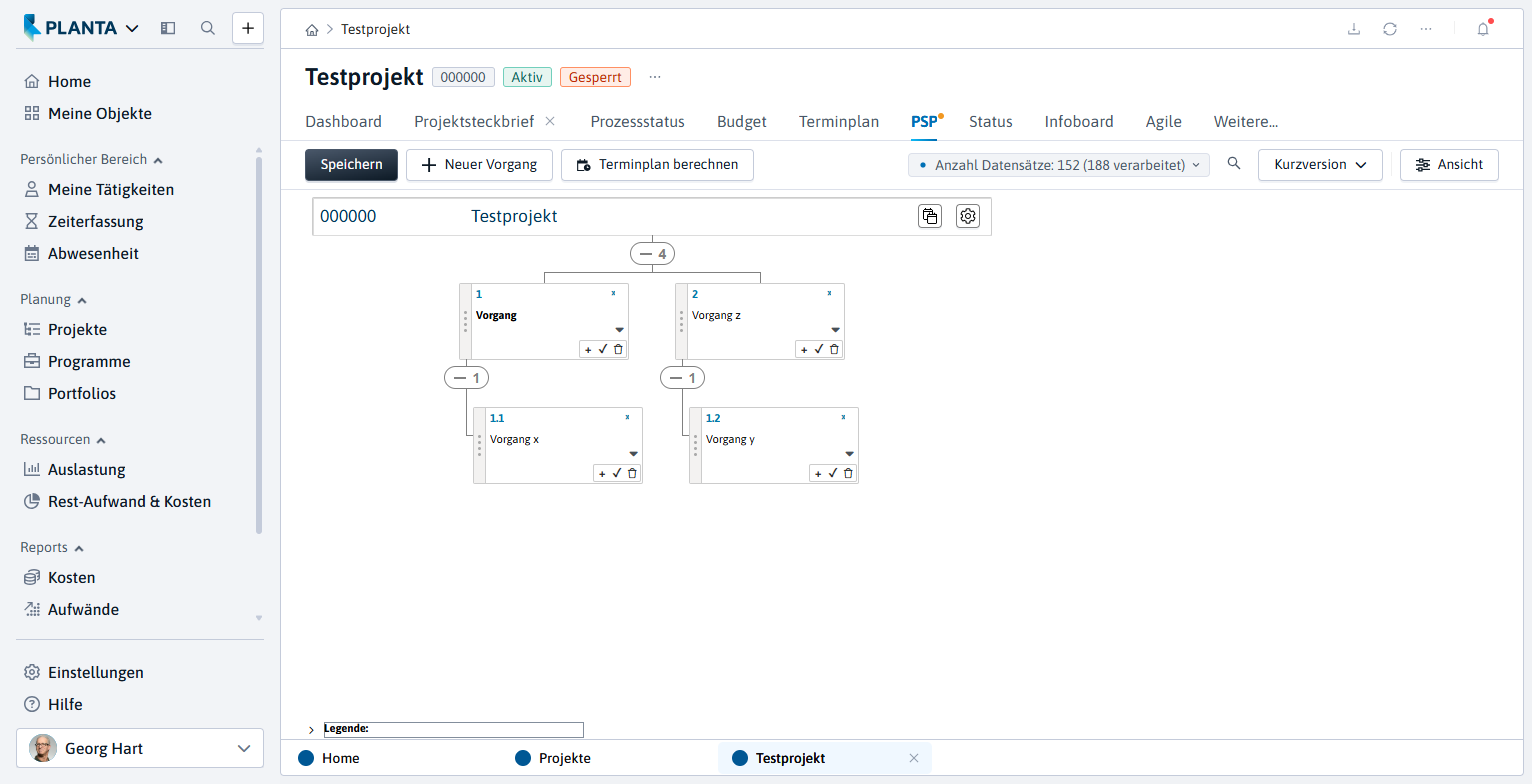Click the home breadcrumb icon
This screenshot has width=1532, height=784.
[x=313, y=30]
